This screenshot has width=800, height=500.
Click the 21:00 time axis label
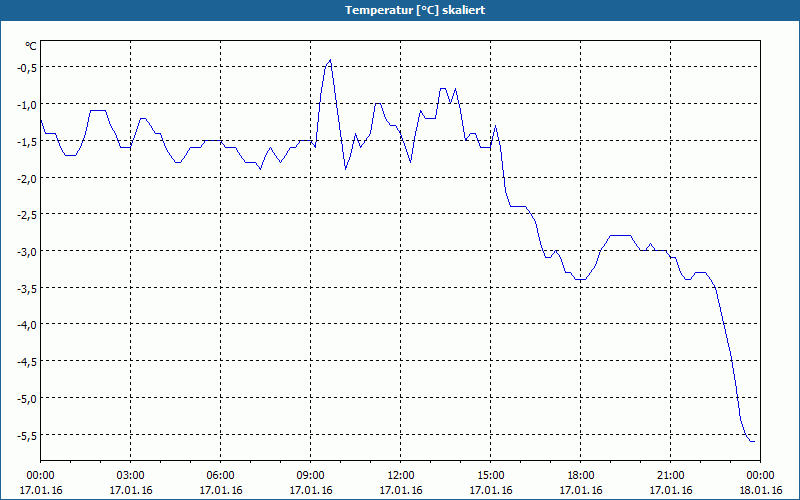(x=670, y=476)
